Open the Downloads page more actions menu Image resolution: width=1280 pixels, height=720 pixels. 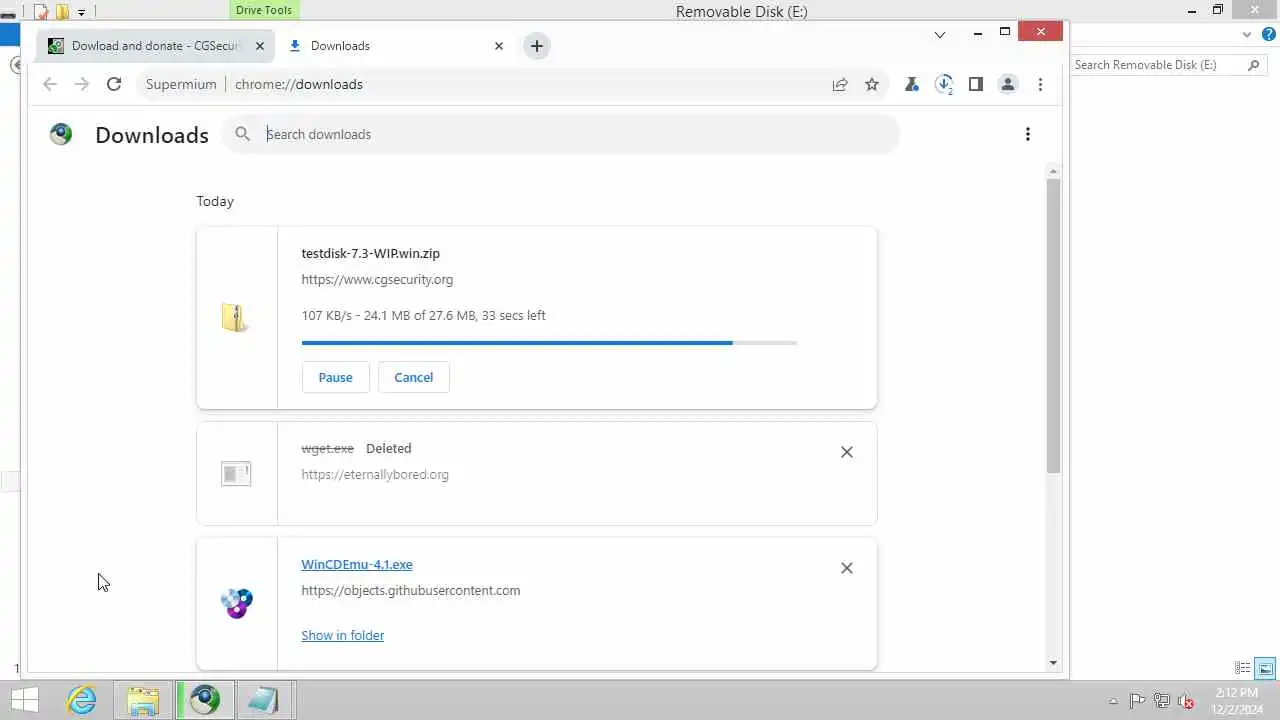click(x=1028, y=134)
